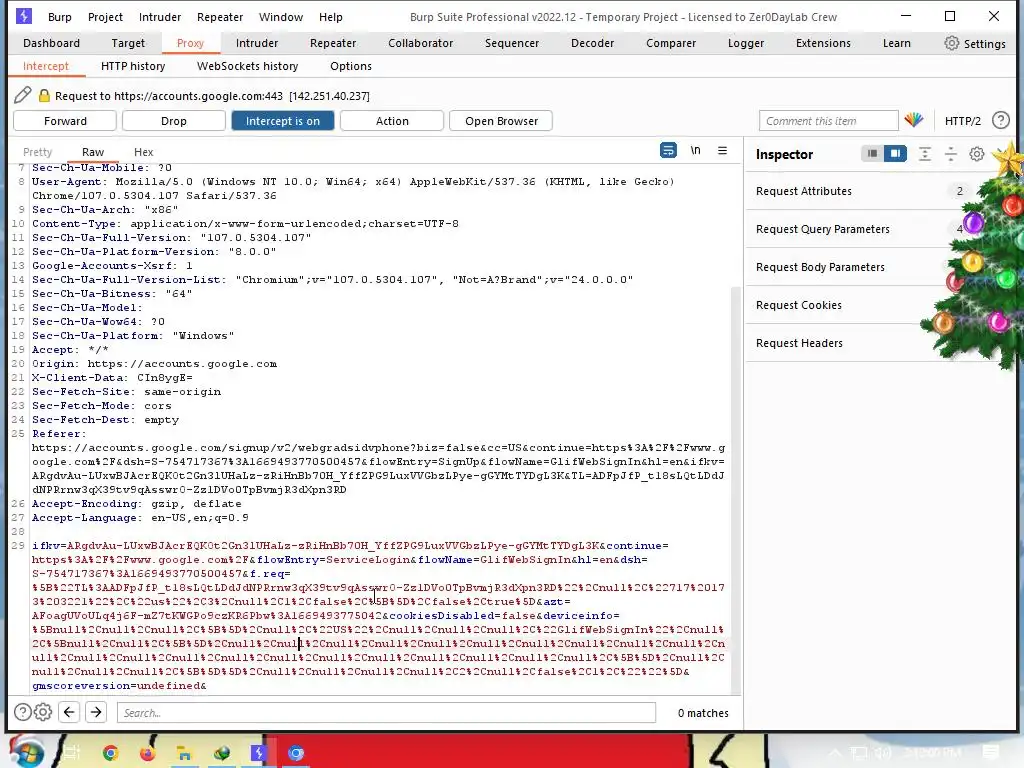This screenshot has height=768, width=1024.
Task: Open the Window menu
Action: pos(281,17)
